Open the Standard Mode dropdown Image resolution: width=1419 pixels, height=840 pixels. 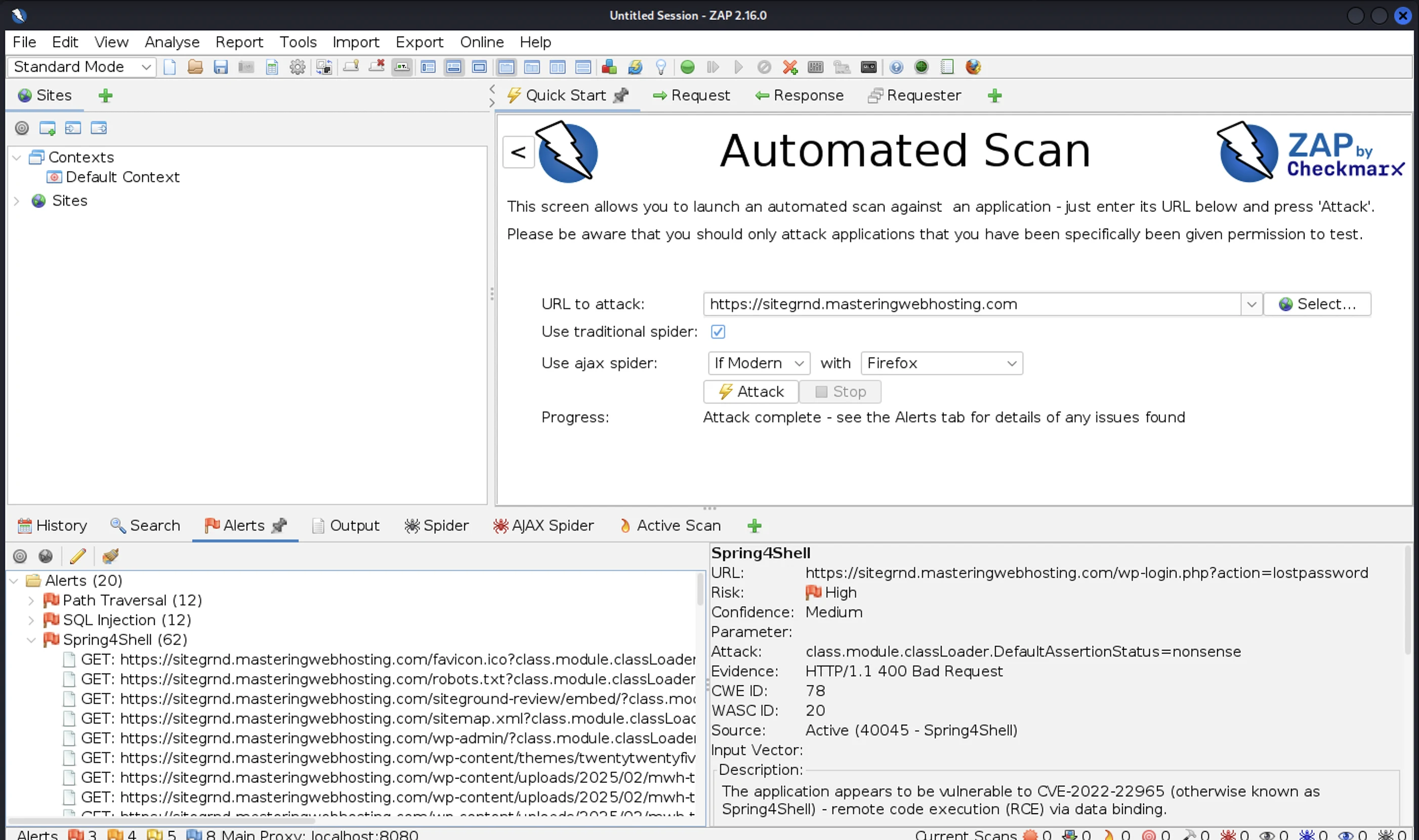coord(82,67)
